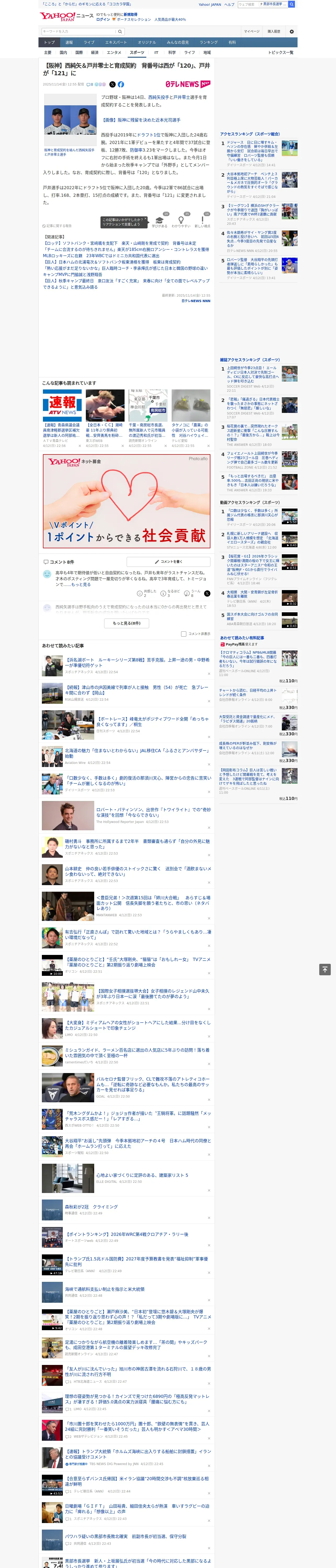336x1568 pixels.
Task: Open the 国際 category
Action: coord(79,52)
